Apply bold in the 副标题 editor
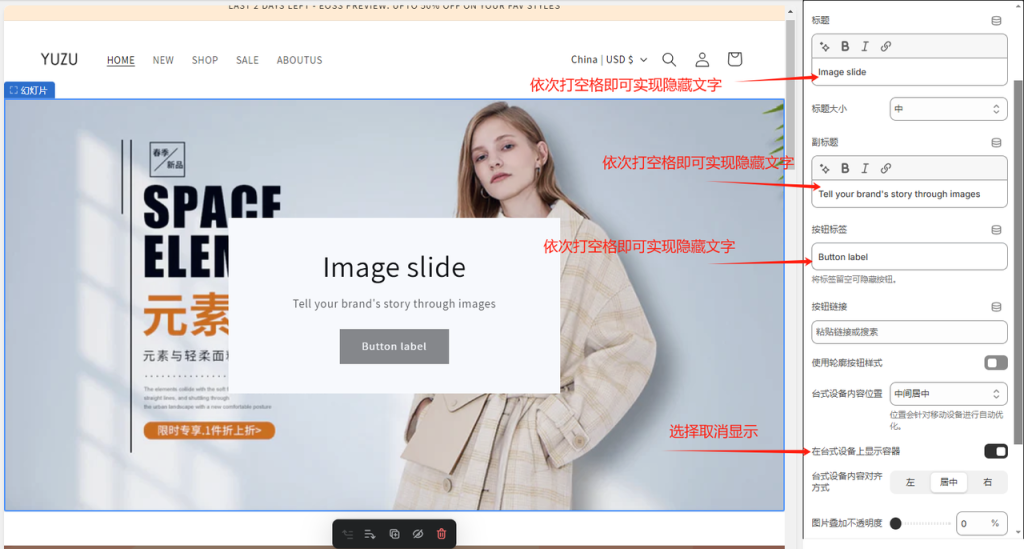 845,168
